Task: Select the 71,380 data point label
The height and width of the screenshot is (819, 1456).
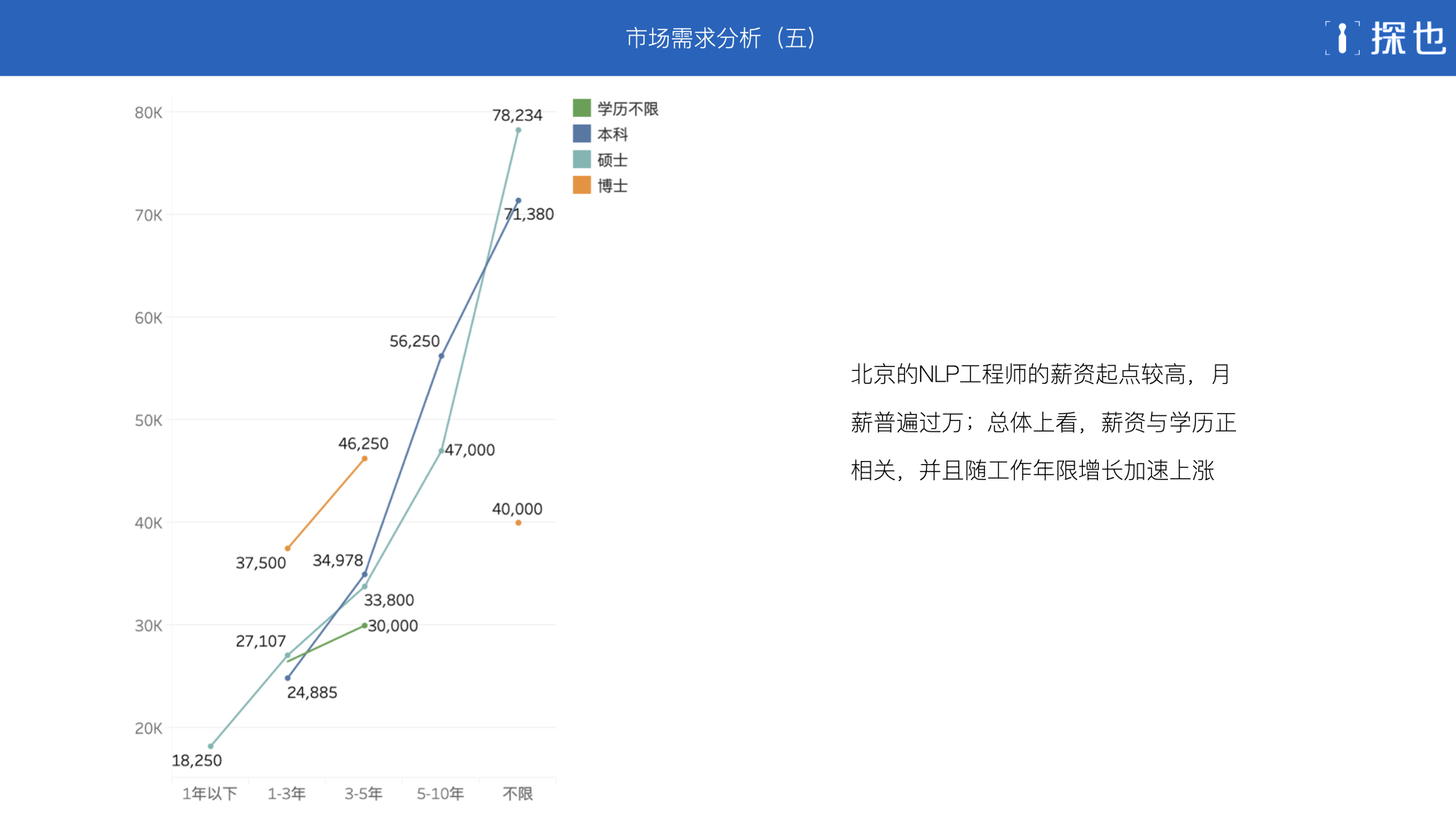Action: (x=529, y=215)
